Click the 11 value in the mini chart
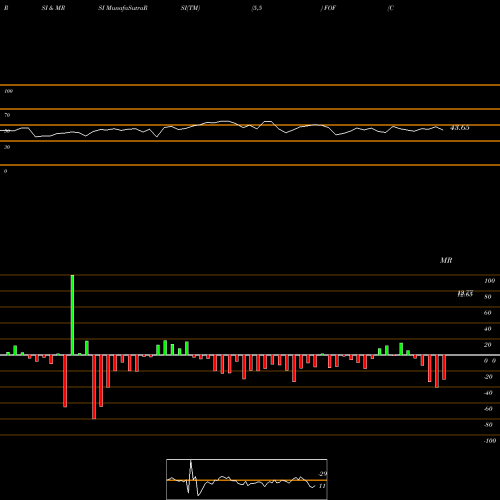Screen dimensions: 500x500 [322, 486]
